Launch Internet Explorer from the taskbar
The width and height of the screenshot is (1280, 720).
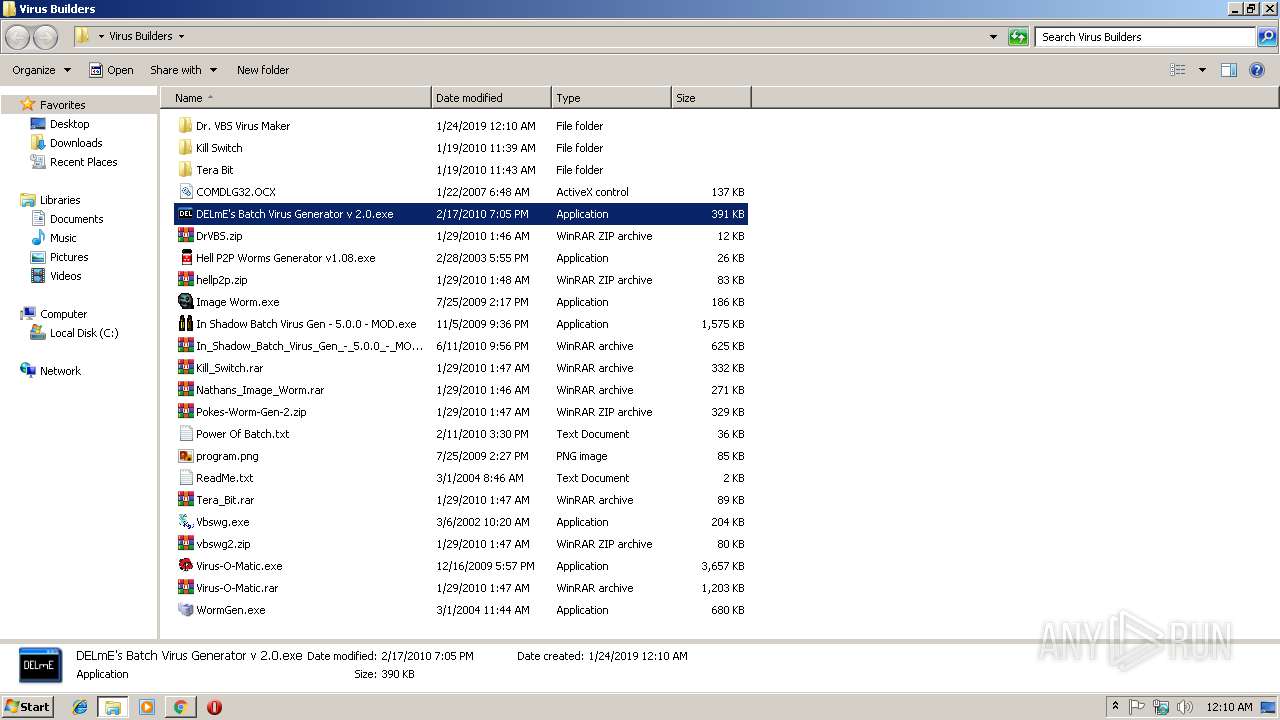pos(80,707)
